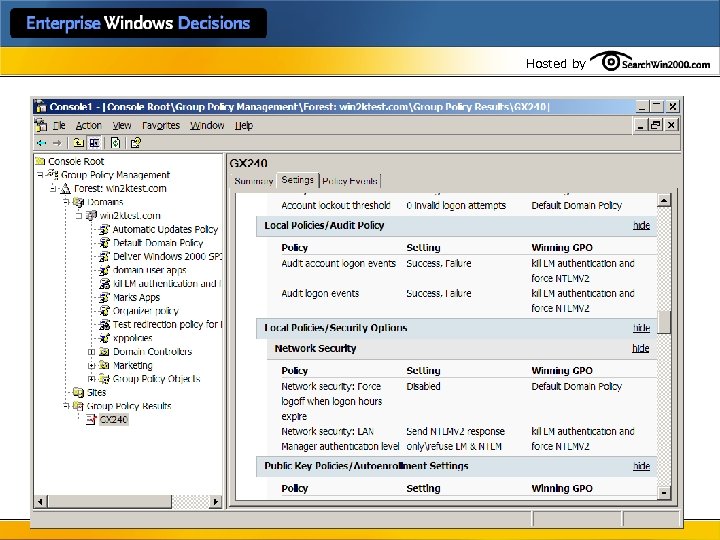Hide the Local Policies/Audit Policy section
This screenshot has height=540, width=720.
(x=641, y=225)
